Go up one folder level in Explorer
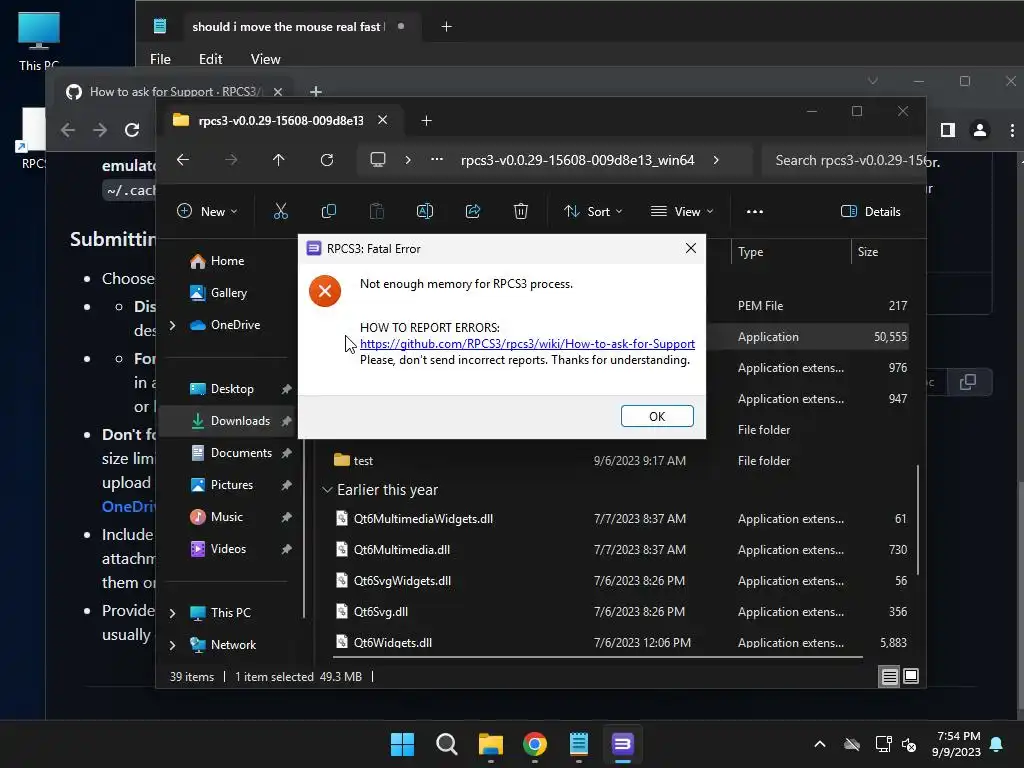 point(279,160)
